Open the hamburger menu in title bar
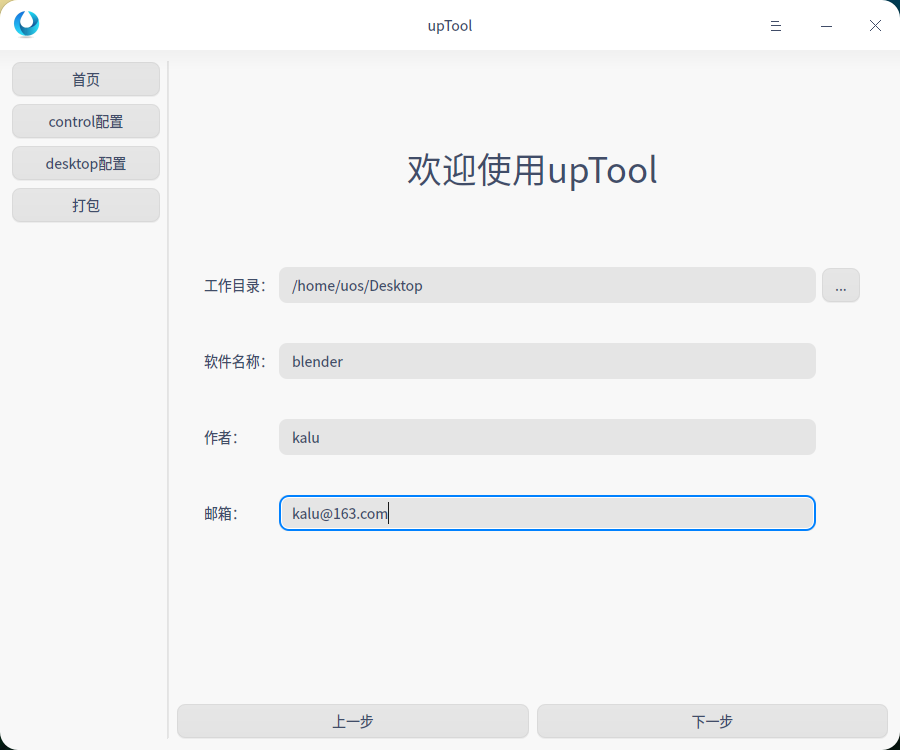Image resolution: width=900 pixels, height=750 pixels. point(775,26)
